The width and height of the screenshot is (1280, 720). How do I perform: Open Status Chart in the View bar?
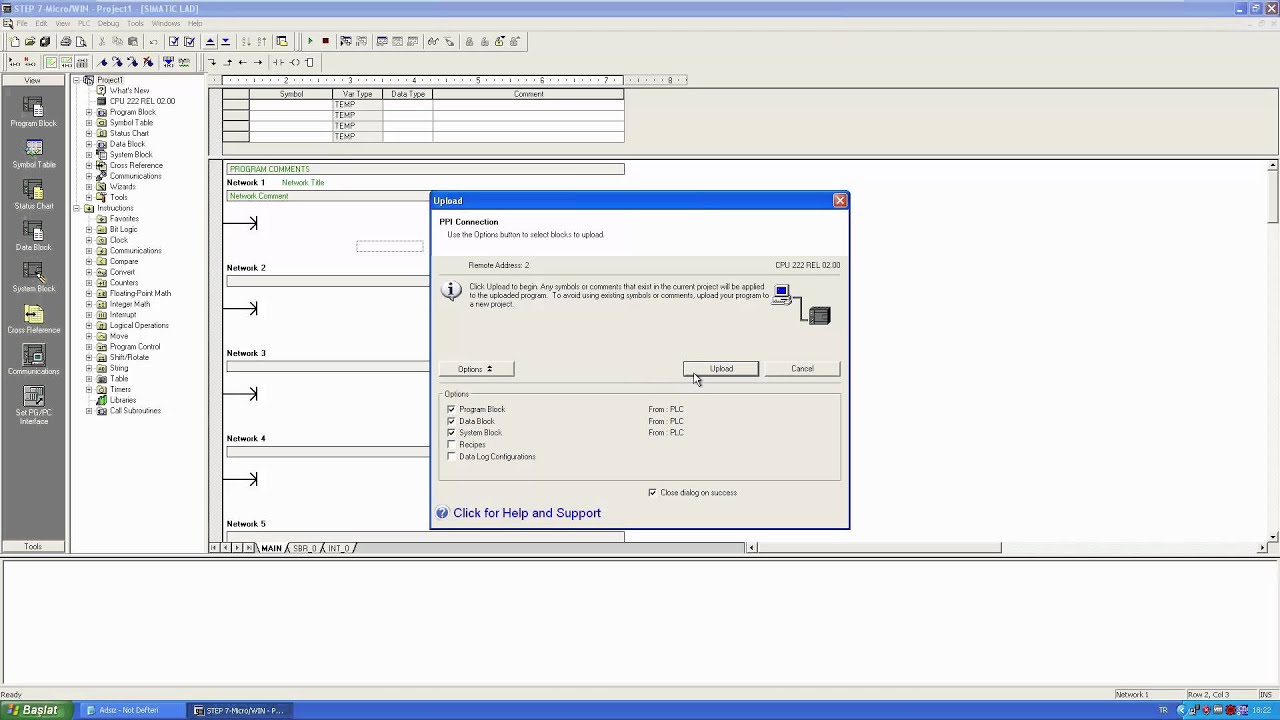(33, 195)
